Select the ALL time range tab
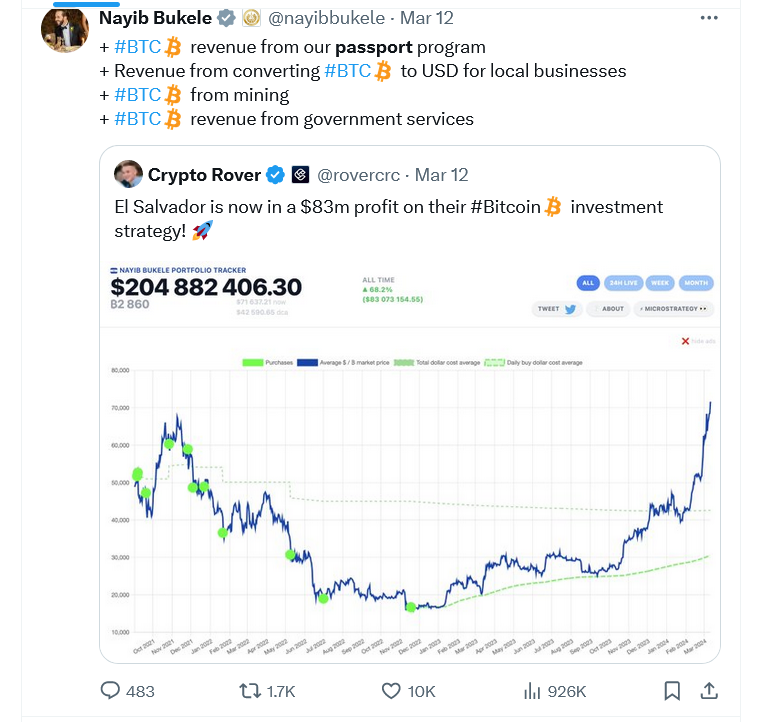 click(587, 283)
